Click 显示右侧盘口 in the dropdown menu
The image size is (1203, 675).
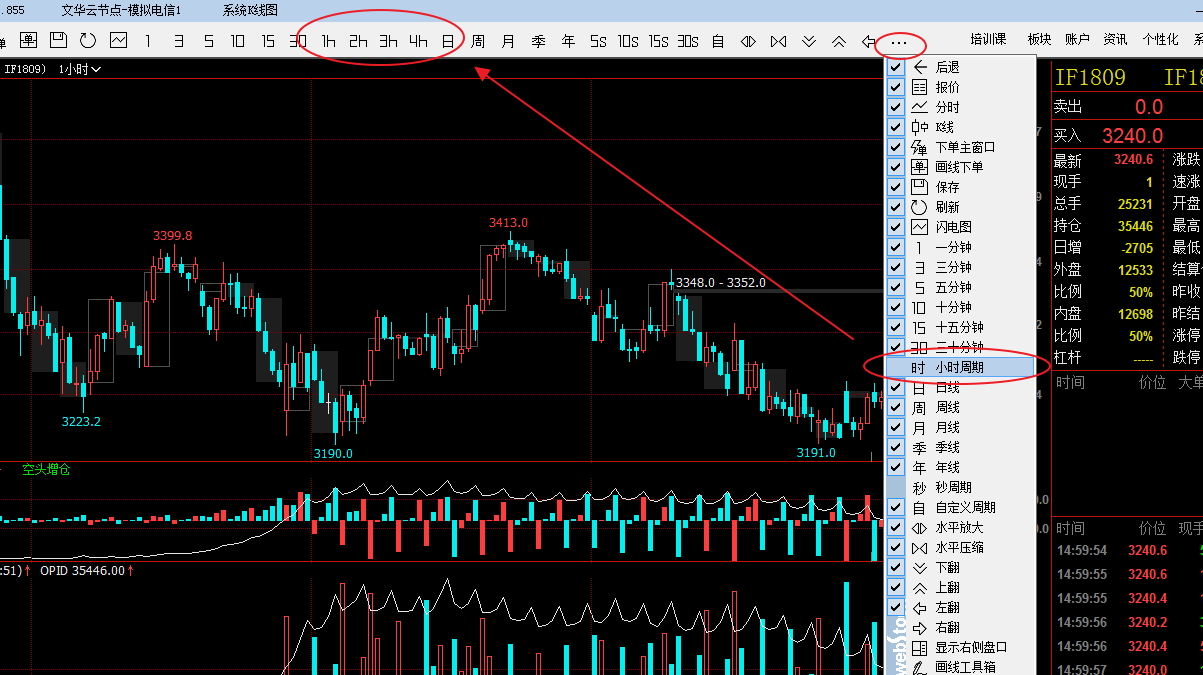click(x=970, y=647)
